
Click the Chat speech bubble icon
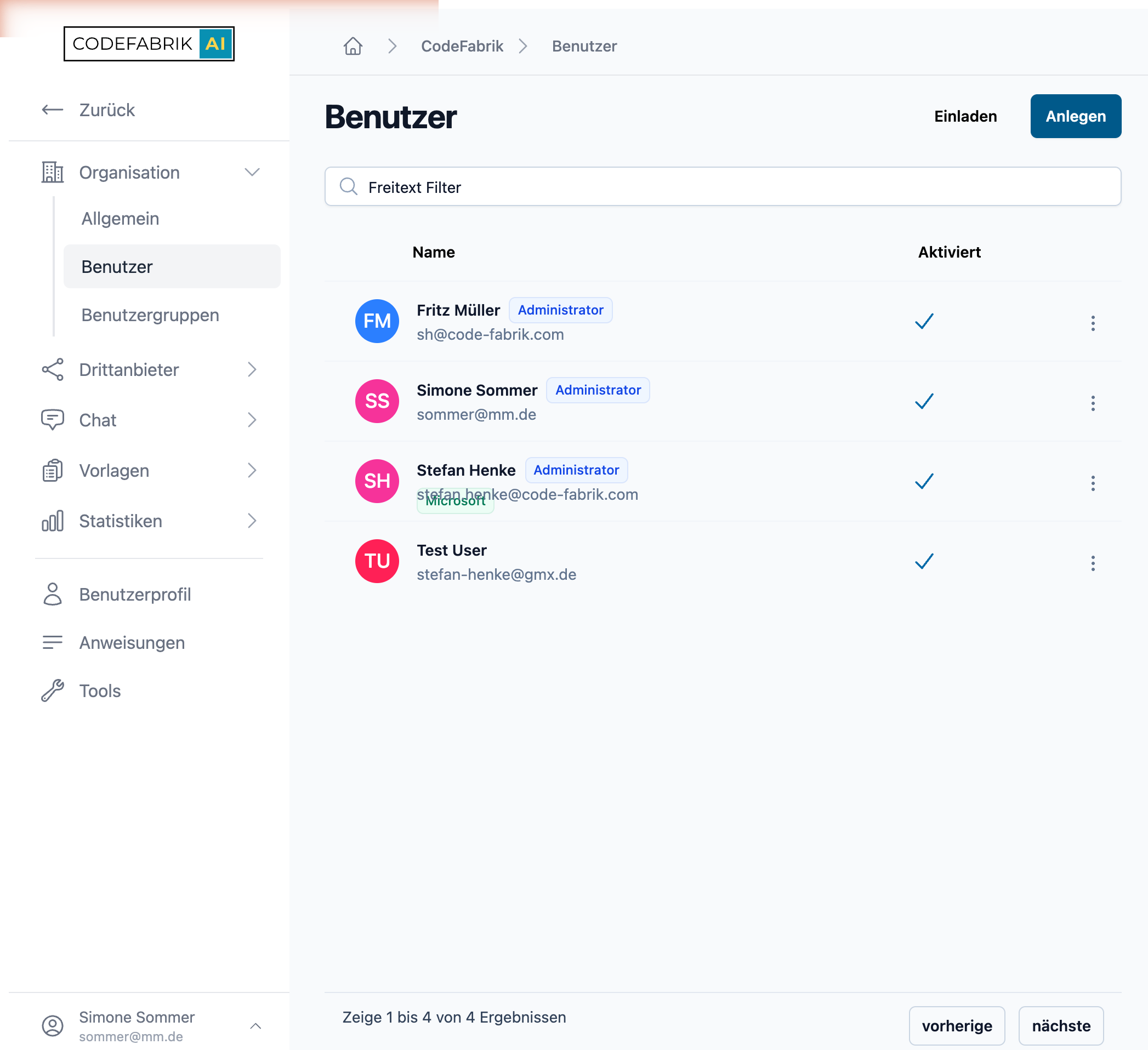tap(53, 420)
